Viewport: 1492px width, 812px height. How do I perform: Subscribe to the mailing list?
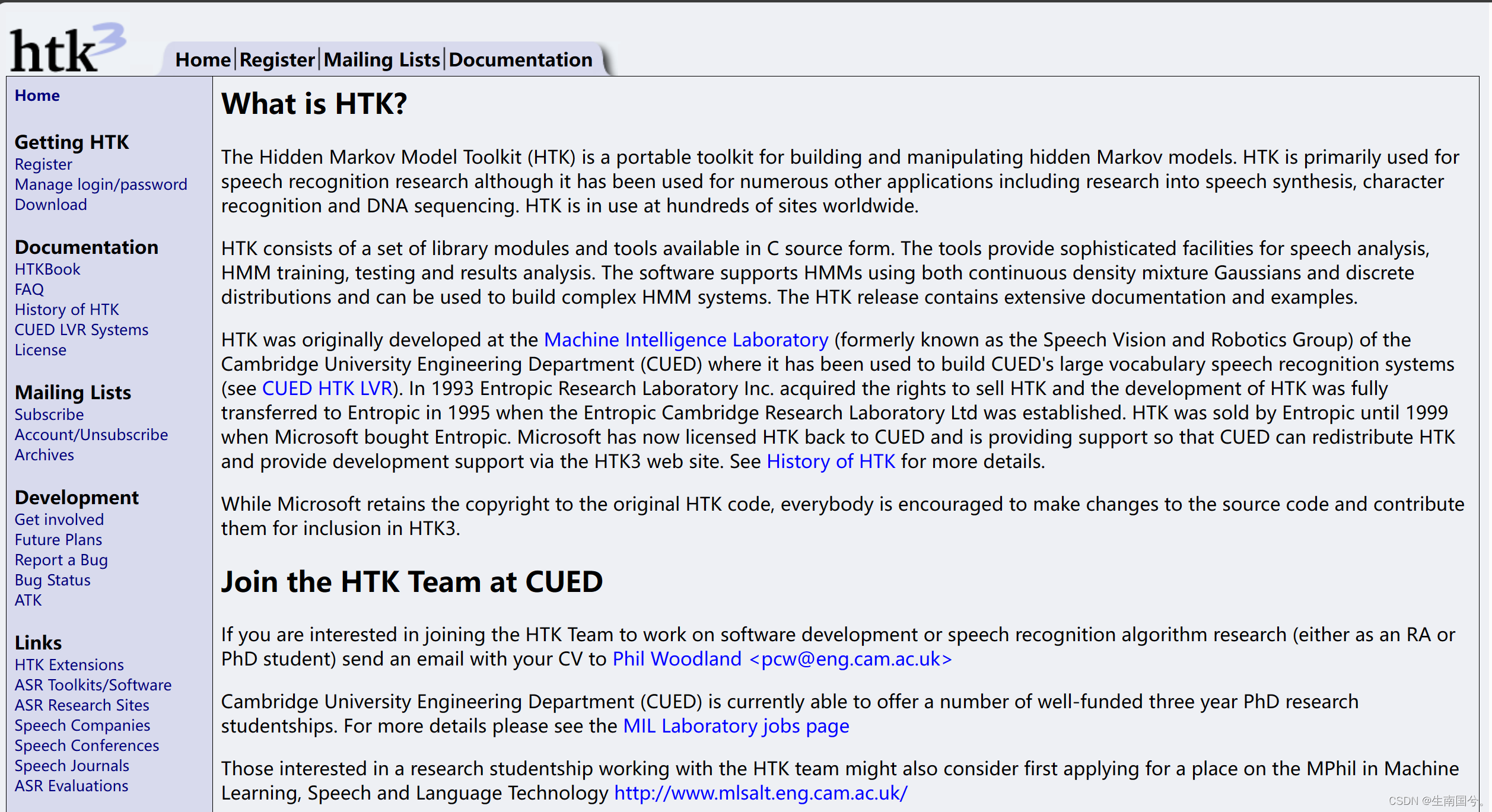click(49, 415)
